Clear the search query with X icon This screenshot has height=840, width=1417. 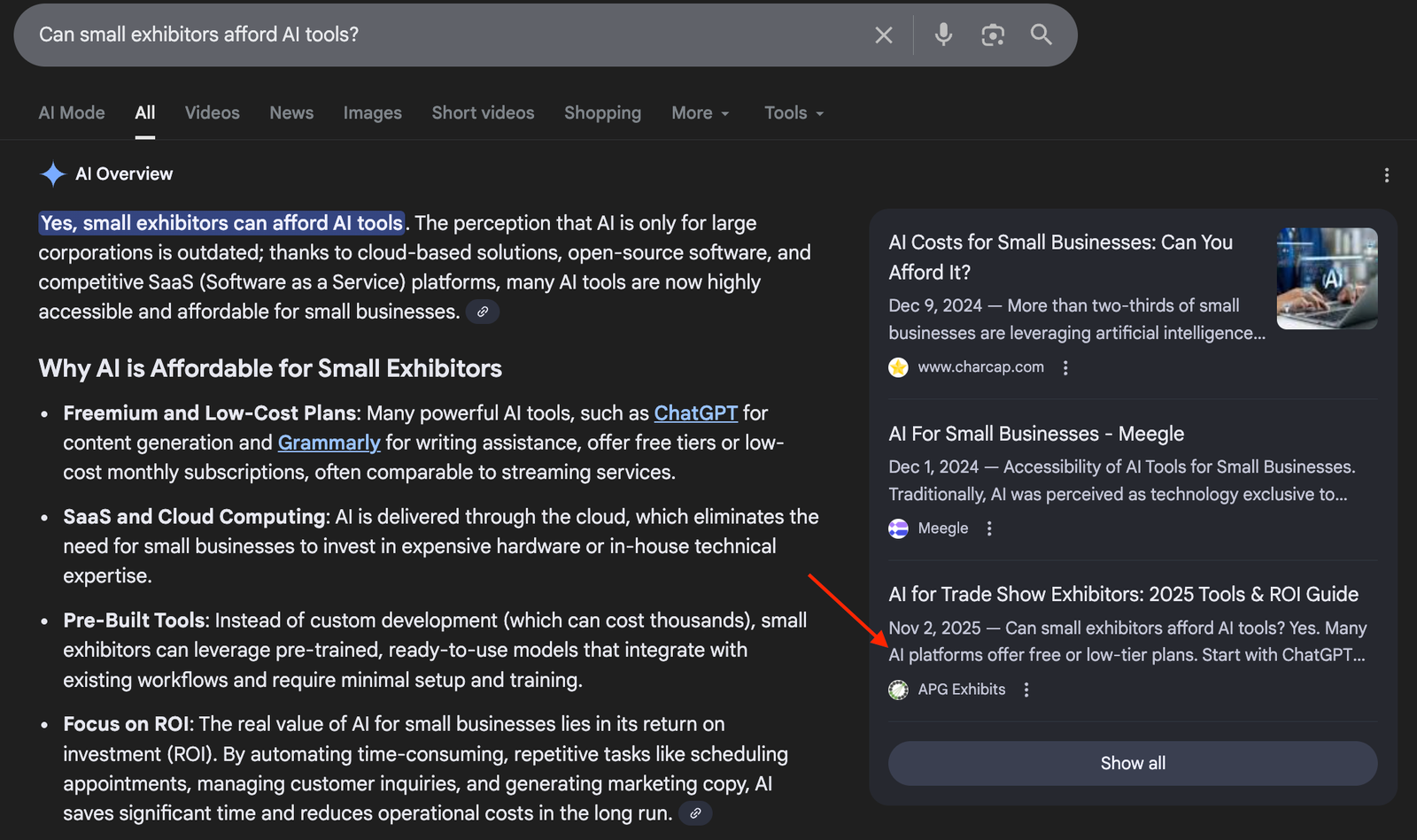click(x=883, y=35)
